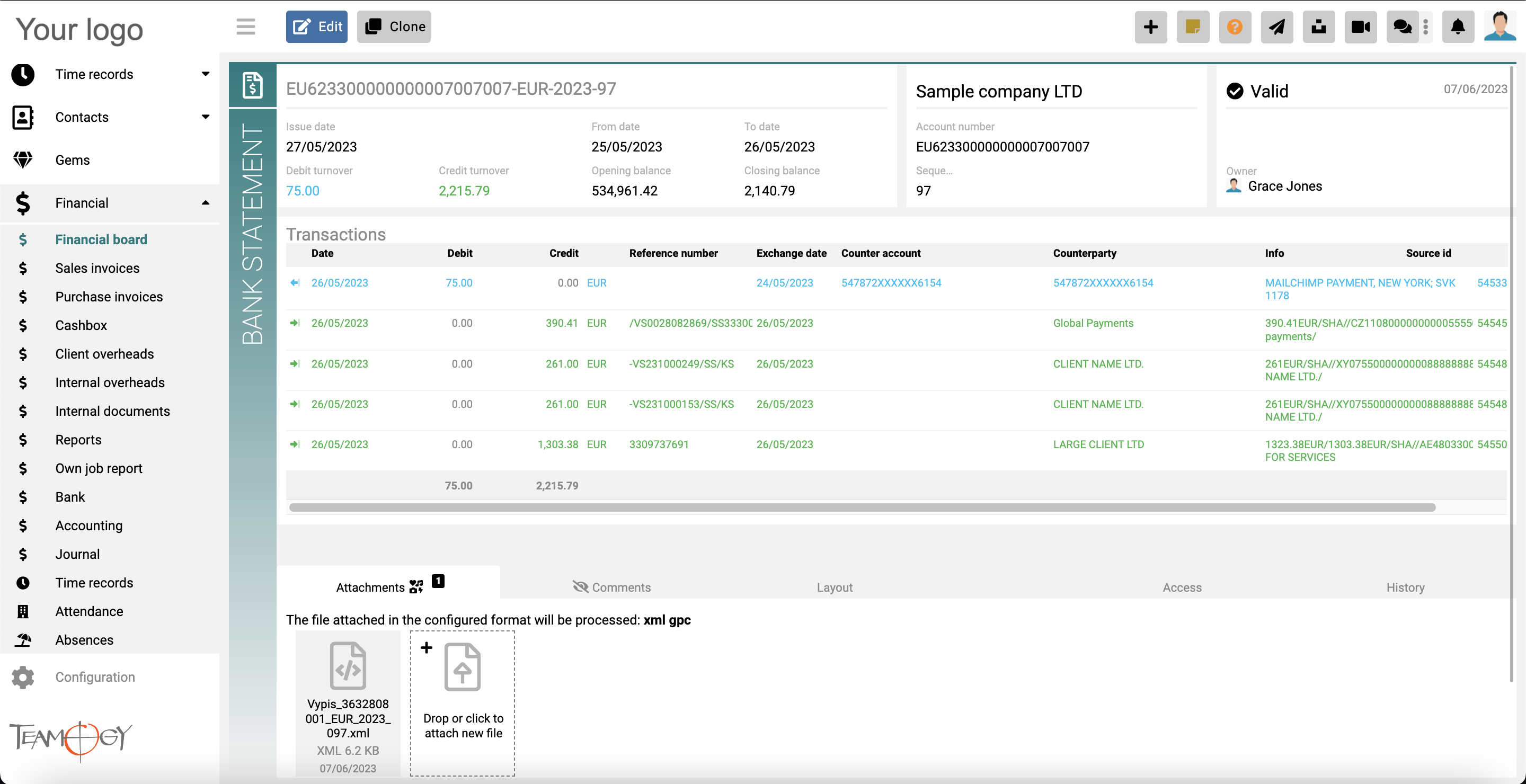
Task: Open the user avatar profile menu
Action: [1500, 26]
